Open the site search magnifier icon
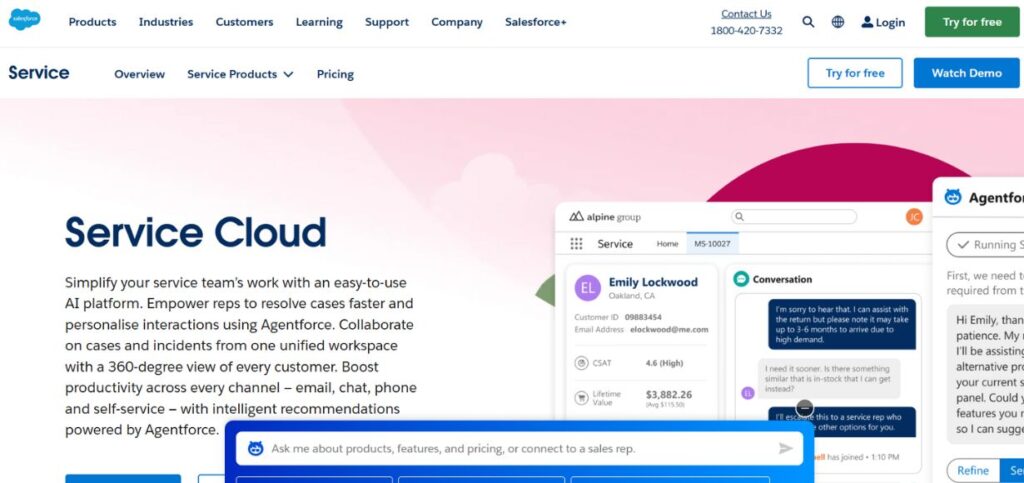This screenshot has width=1024, height=483. (x=808, y=22)
